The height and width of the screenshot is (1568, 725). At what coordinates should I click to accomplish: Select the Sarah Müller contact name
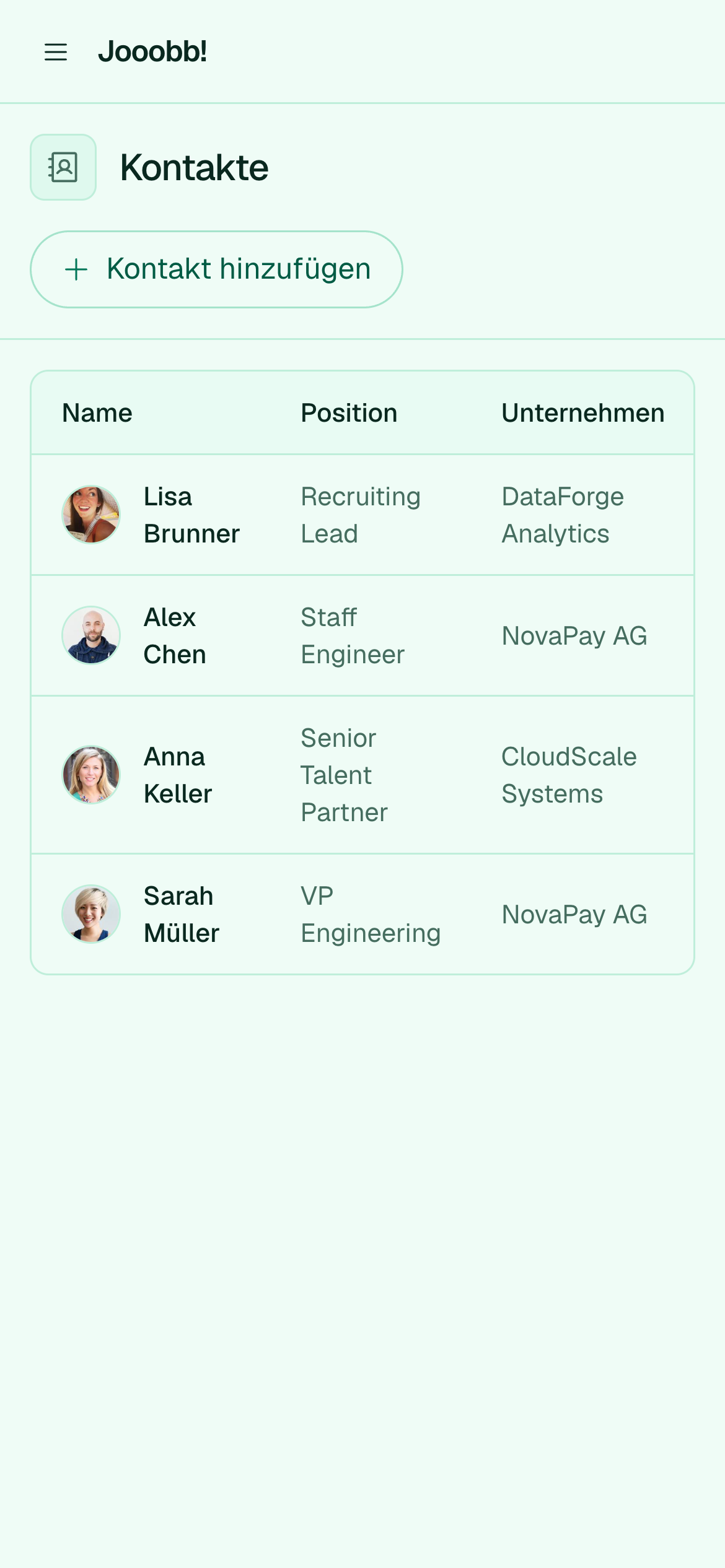tap(182, 915)
